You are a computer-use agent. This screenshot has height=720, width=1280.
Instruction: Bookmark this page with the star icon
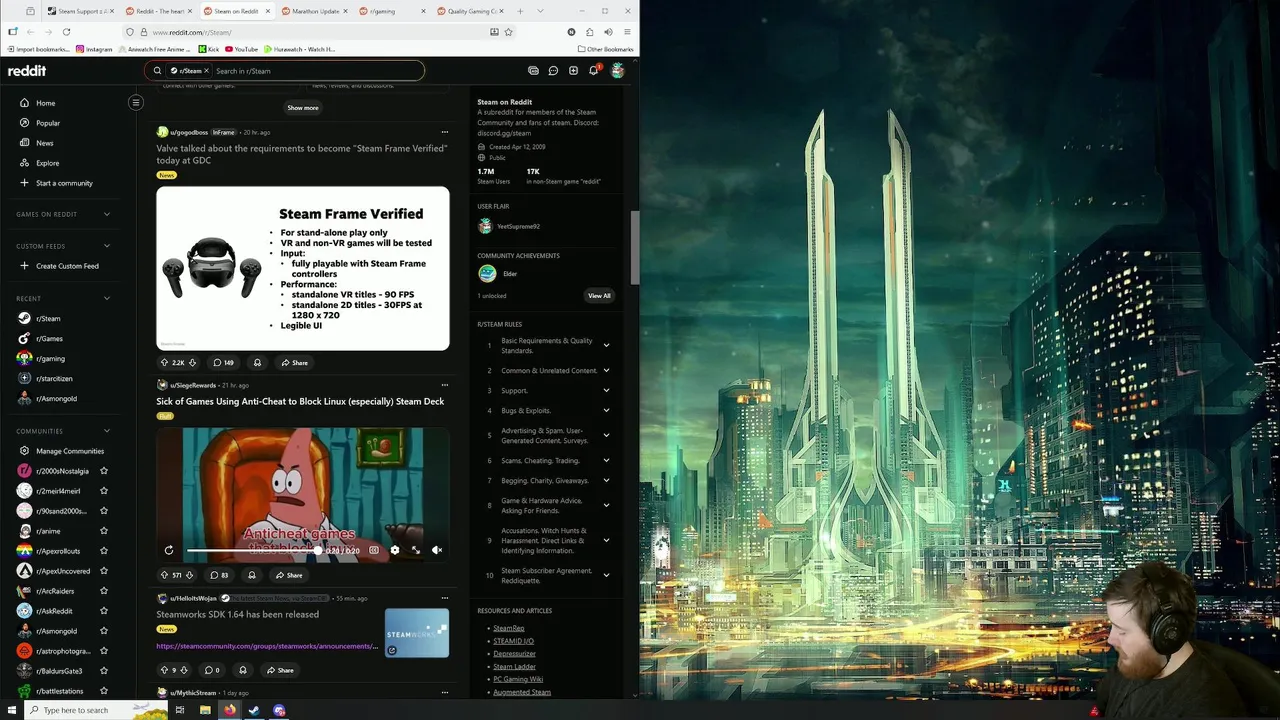(508, 32)
